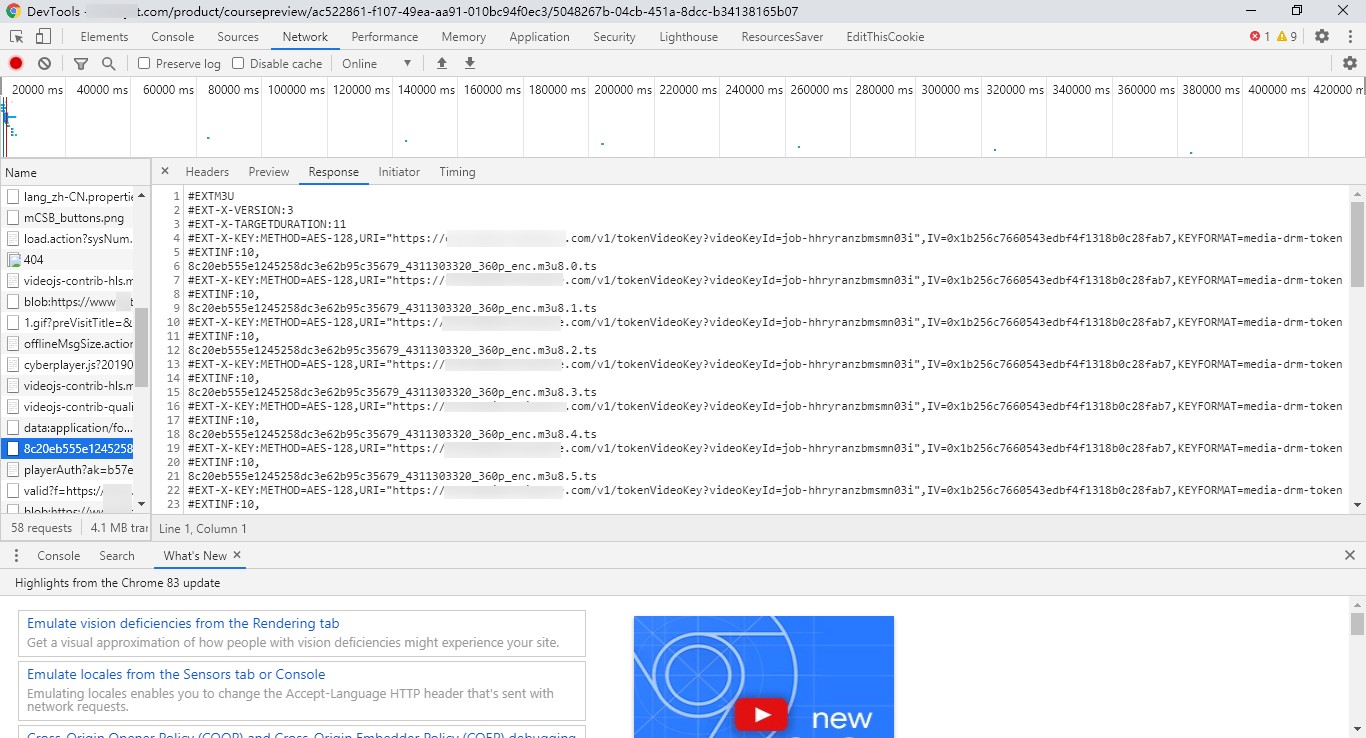Open network search magnifier
The height and width of the screenshot is (738, 1366).
click(109, 63)
